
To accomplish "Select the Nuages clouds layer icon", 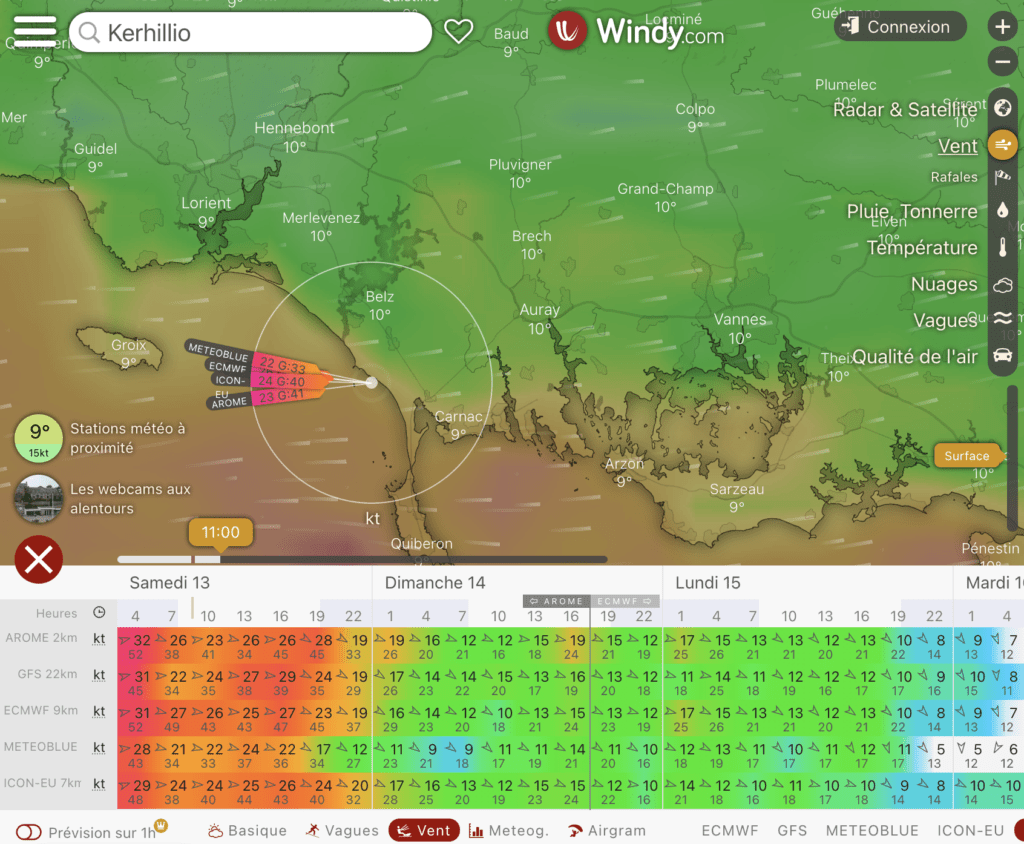I will click(1003, 284).
